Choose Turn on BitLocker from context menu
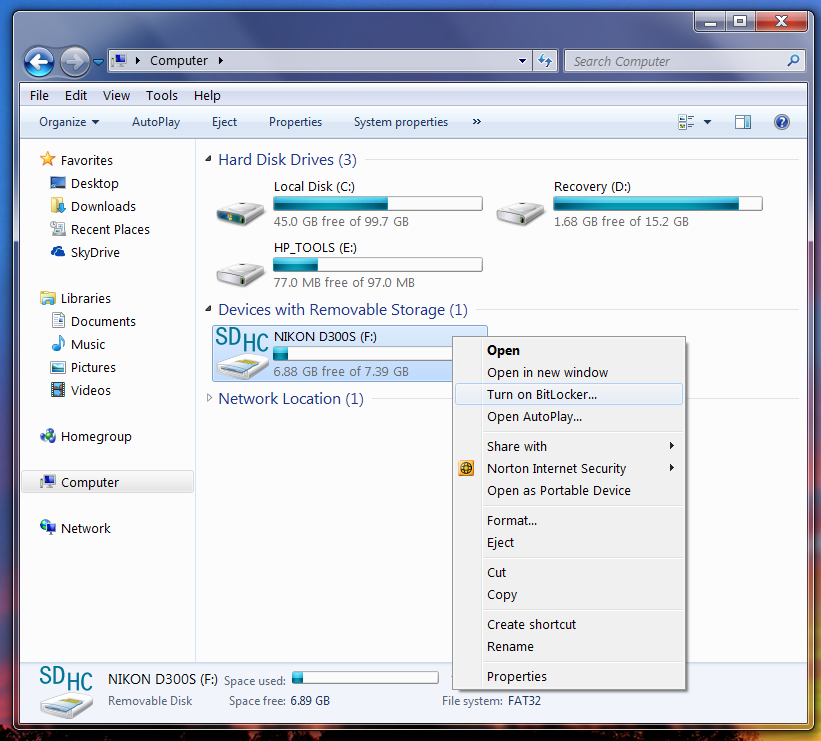 pyautogui.click(x=542, y=394)
